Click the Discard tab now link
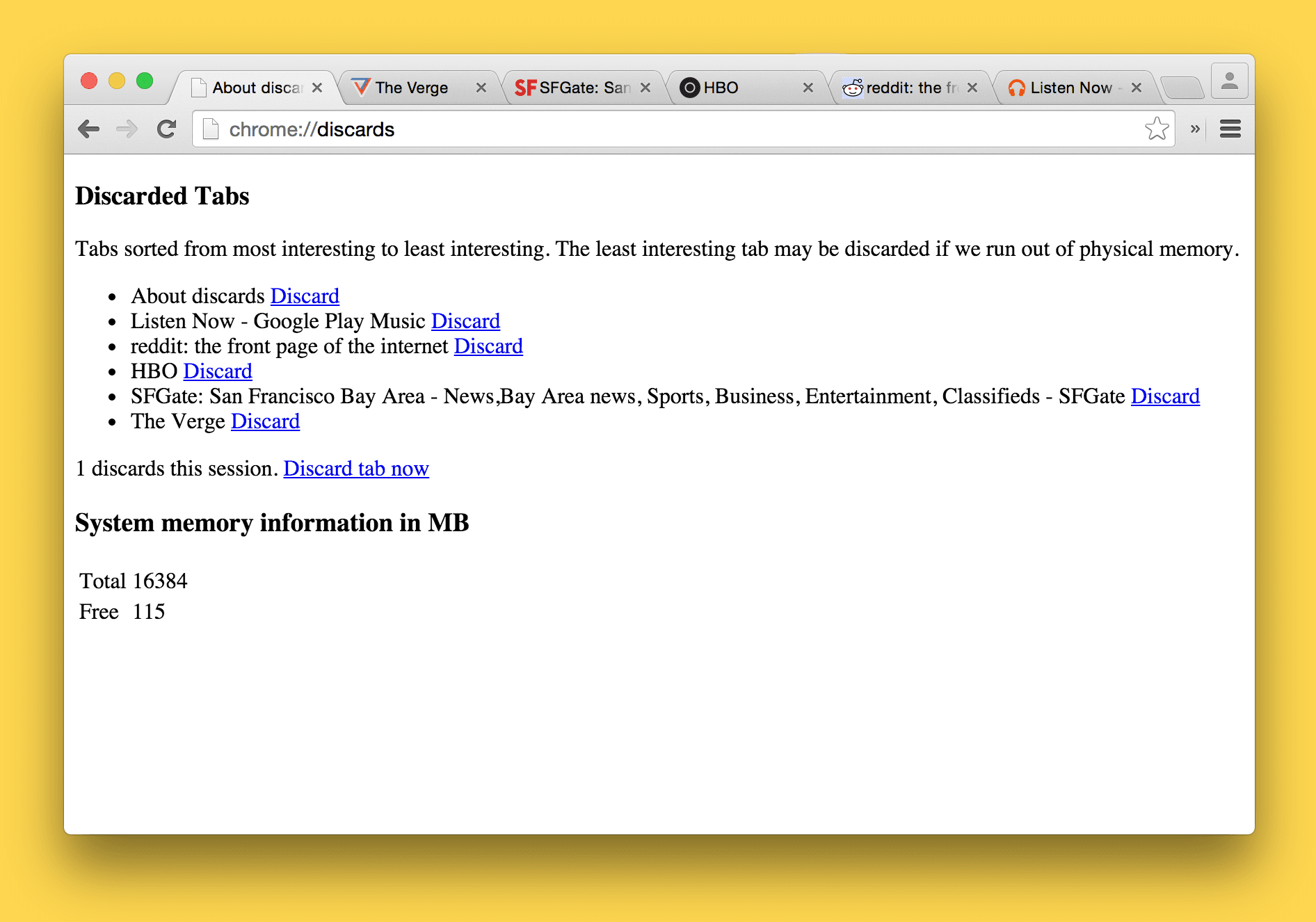Viewport: 1316px width, 922px height. [x=355, y=469]
